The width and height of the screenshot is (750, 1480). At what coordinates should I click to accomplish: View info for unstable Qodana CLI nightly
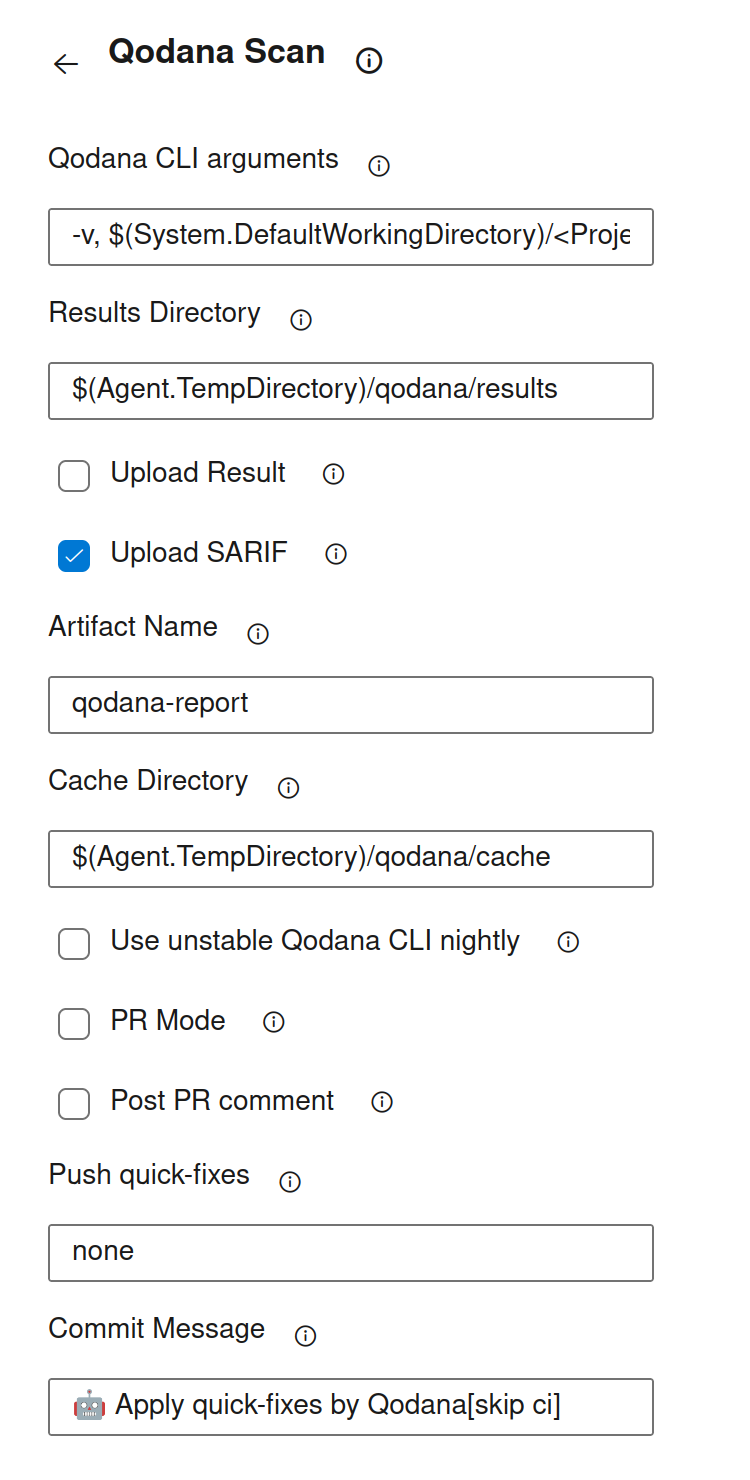[567, 942]
